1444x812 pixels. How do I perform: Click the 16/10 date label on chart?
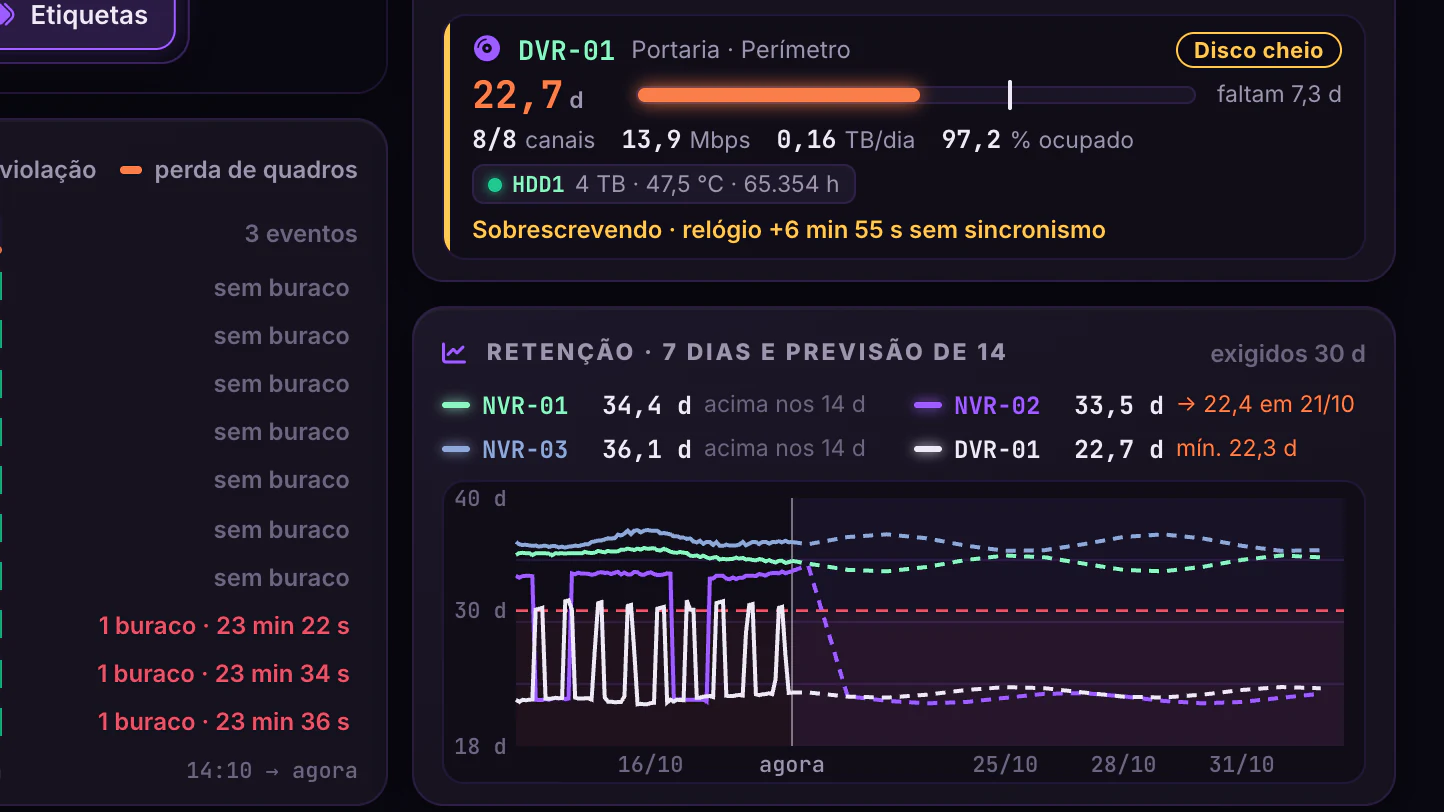click(x=650, y=765)
